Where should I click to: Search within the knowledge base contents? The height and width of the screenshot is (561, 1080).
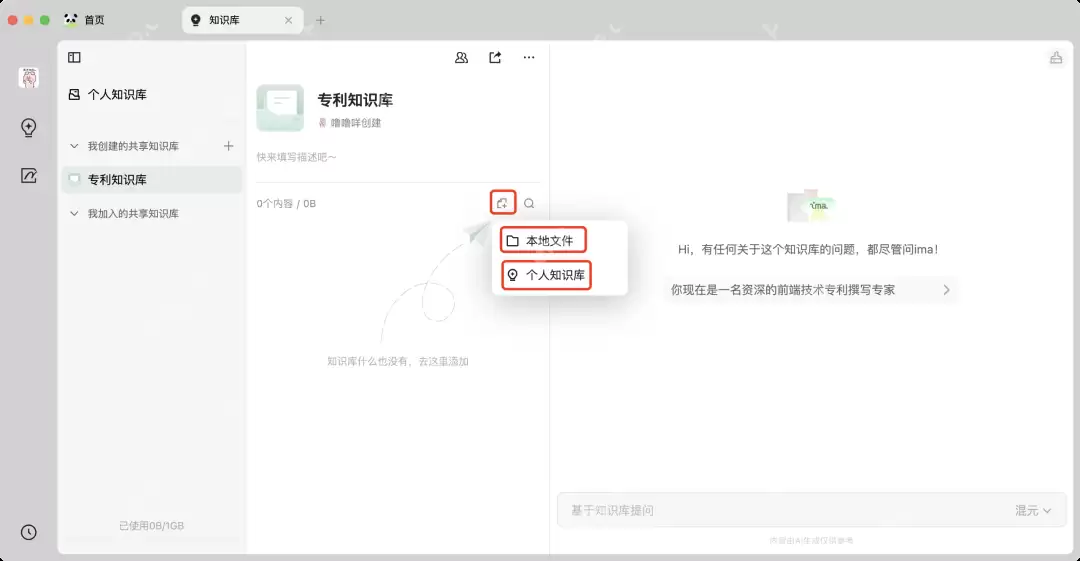click(x=529, y=203)
